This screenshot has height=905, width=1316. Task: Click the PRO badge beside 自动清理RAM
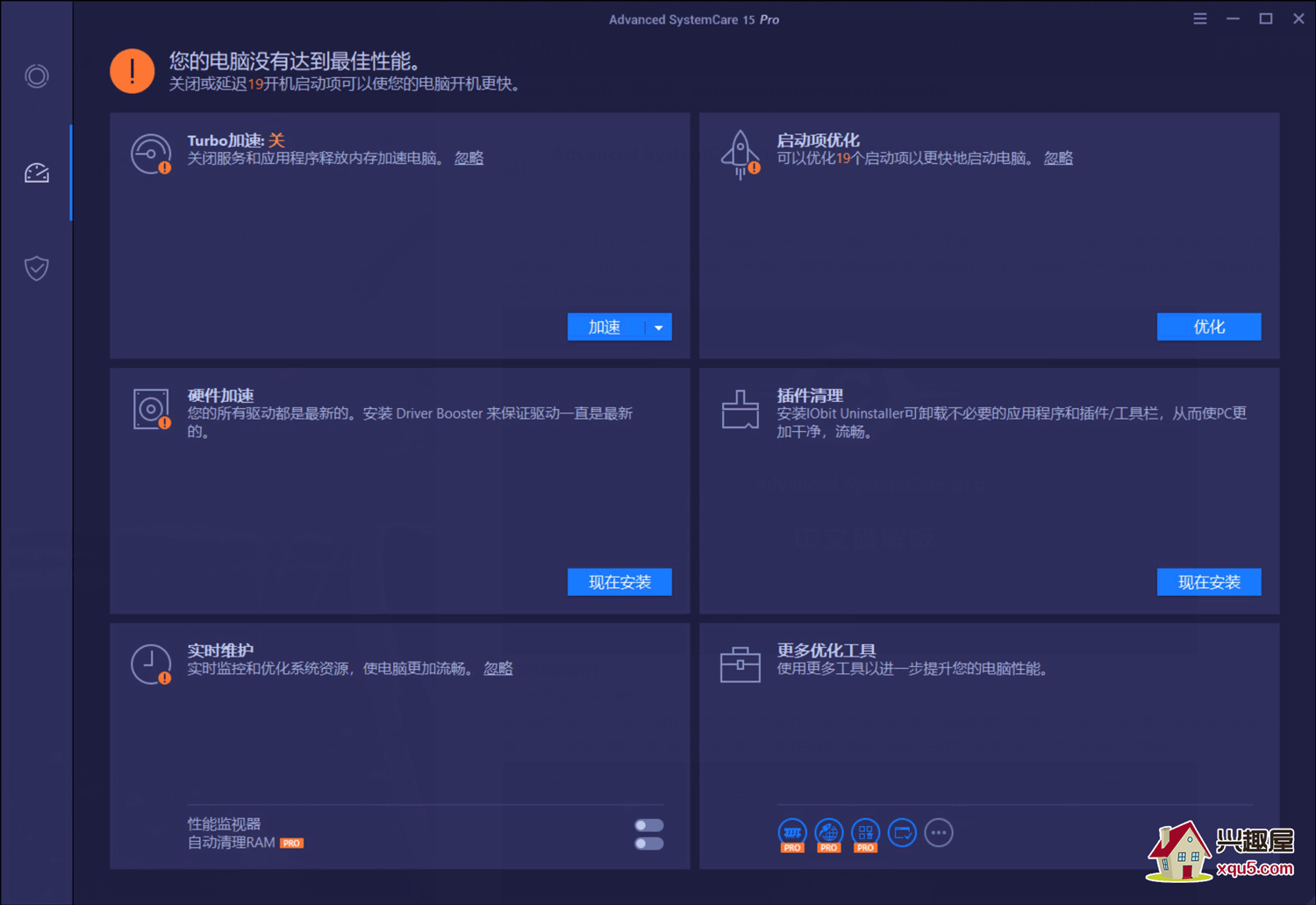point(291,844)
